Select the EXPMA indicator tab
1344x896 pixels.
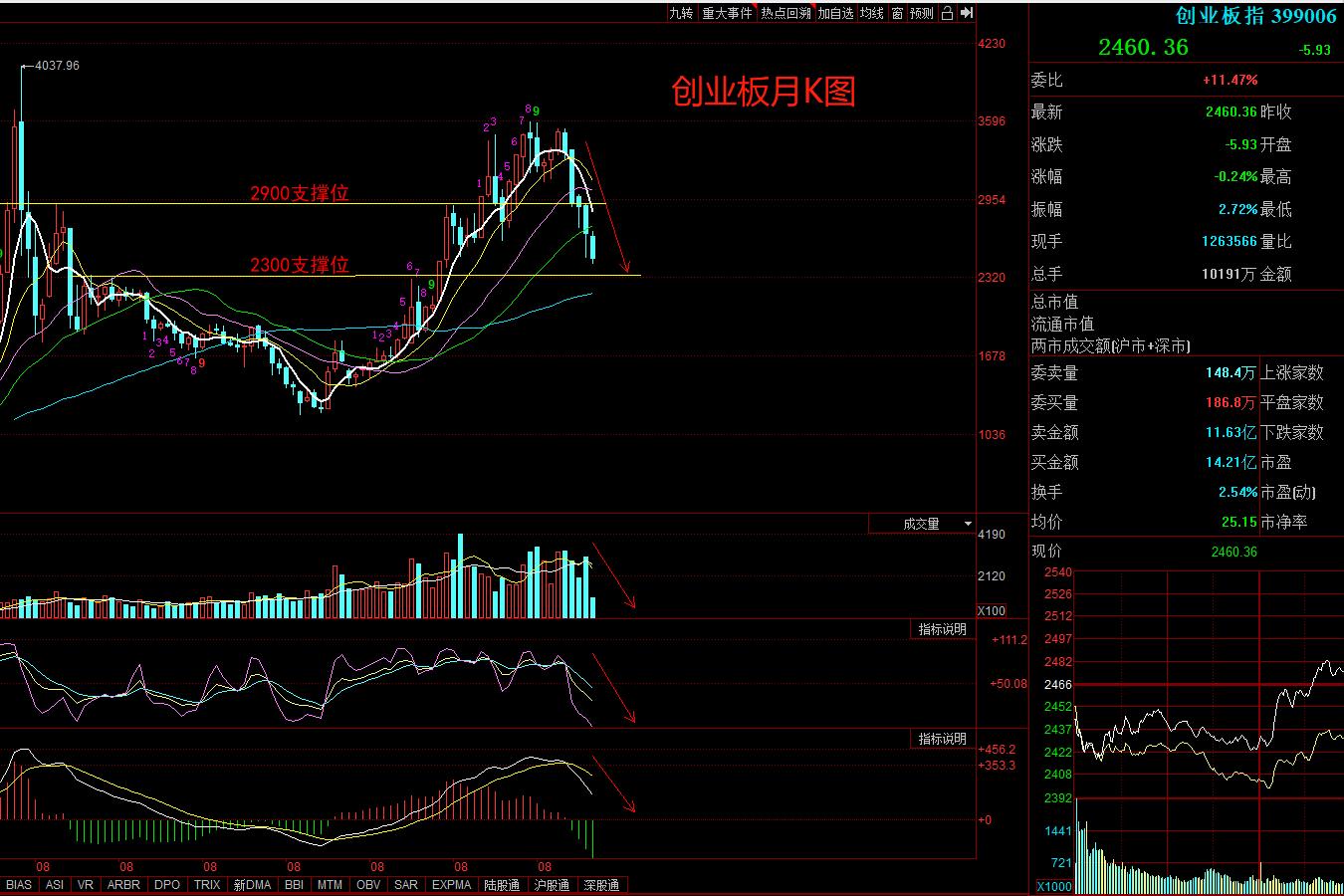coord(452,885)
